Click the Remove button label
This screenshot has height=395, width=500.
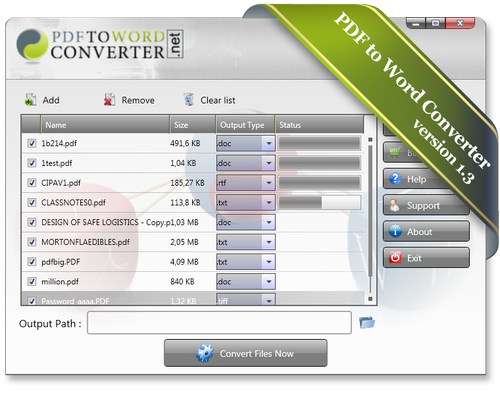[x=138, y=100]
